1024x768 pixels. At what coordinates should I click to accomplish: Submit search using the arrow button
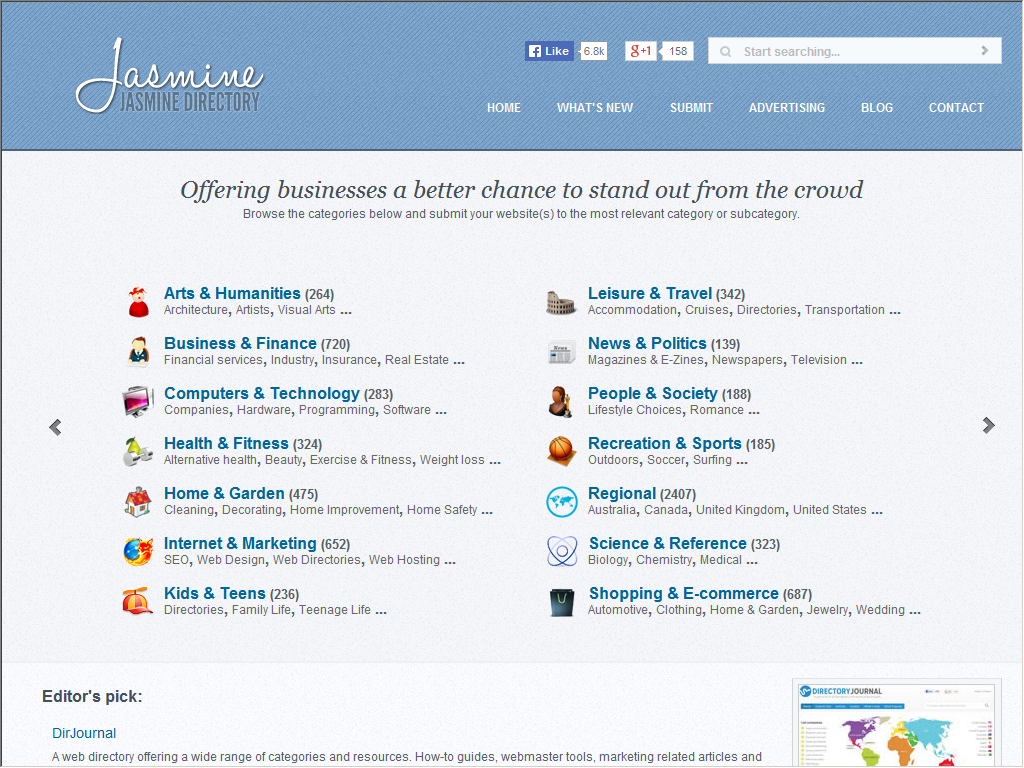(984, 51)
